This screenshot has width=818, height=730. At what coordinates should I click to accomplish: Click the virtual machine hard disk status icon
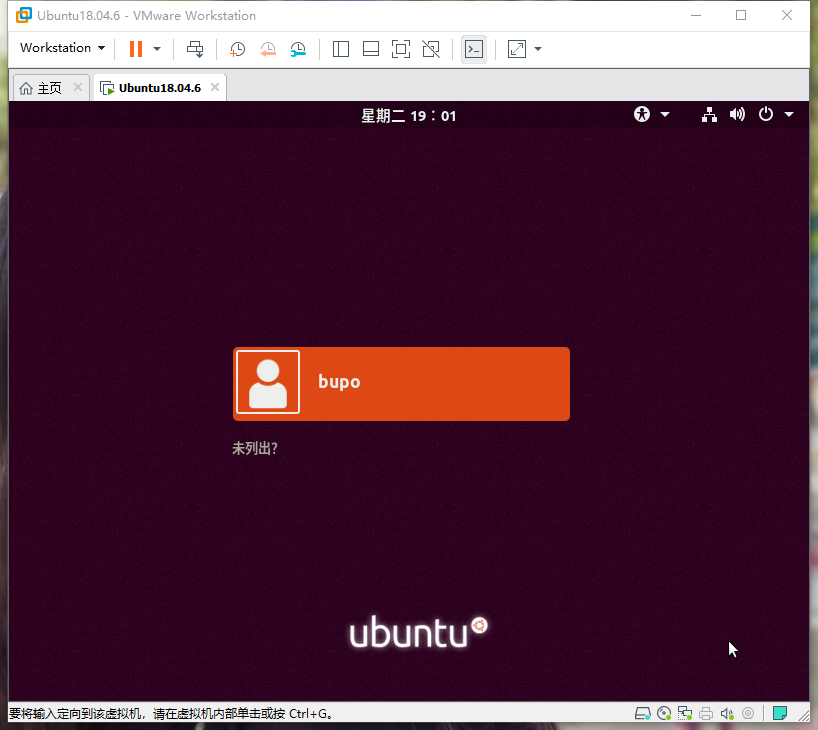pos(643,712)
